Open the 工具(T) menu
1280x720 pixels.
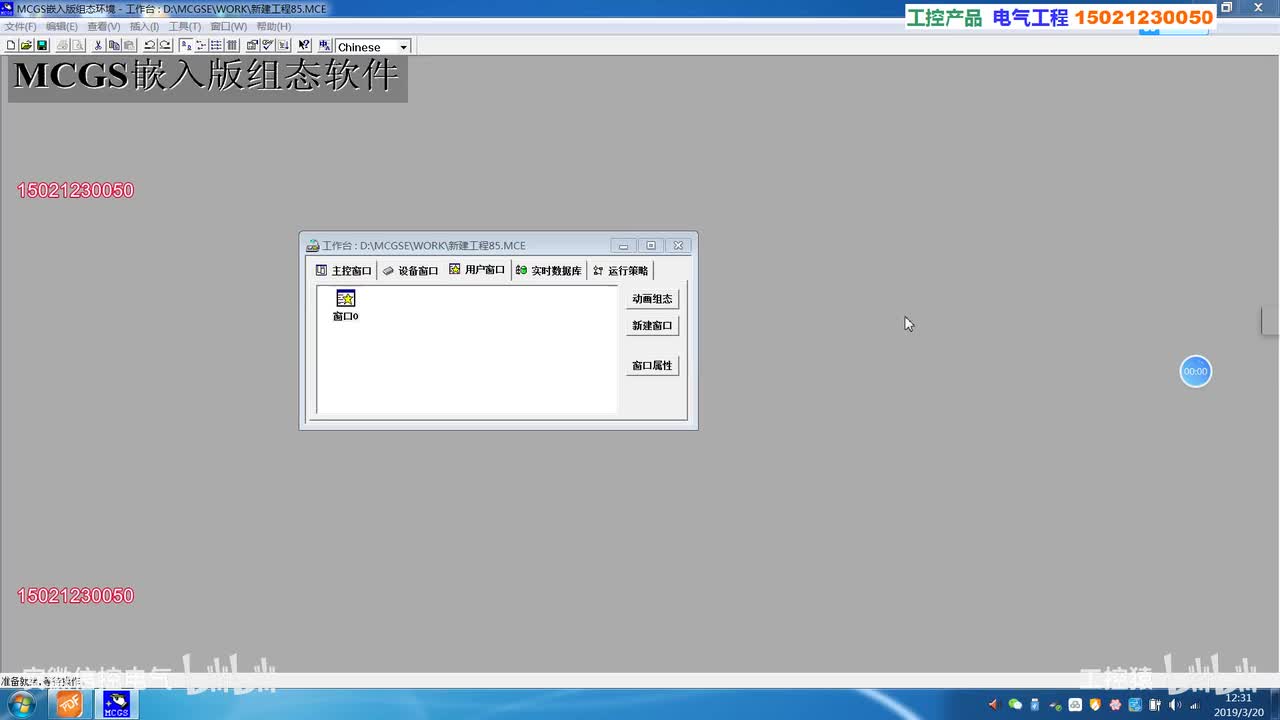pos(185,26)
